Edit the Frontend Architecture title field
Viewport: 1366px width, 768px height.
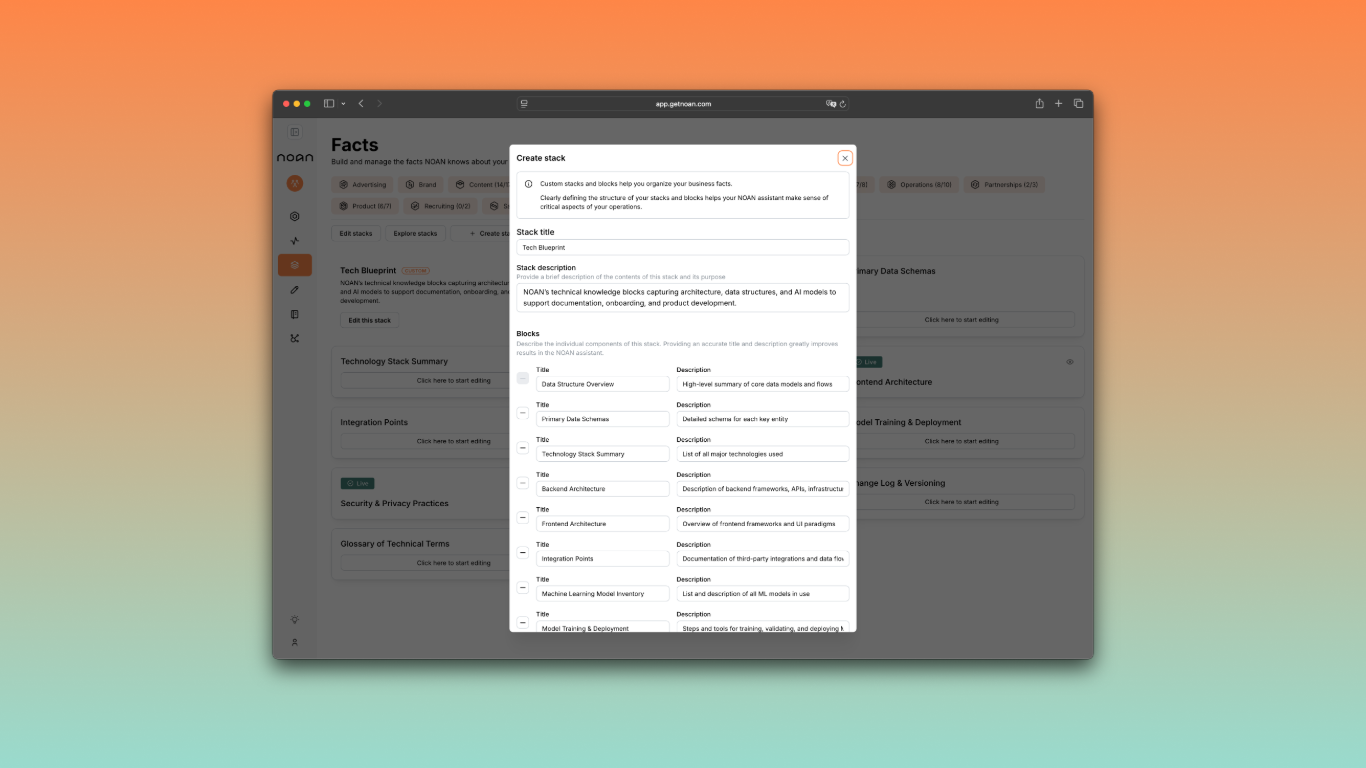603,524
